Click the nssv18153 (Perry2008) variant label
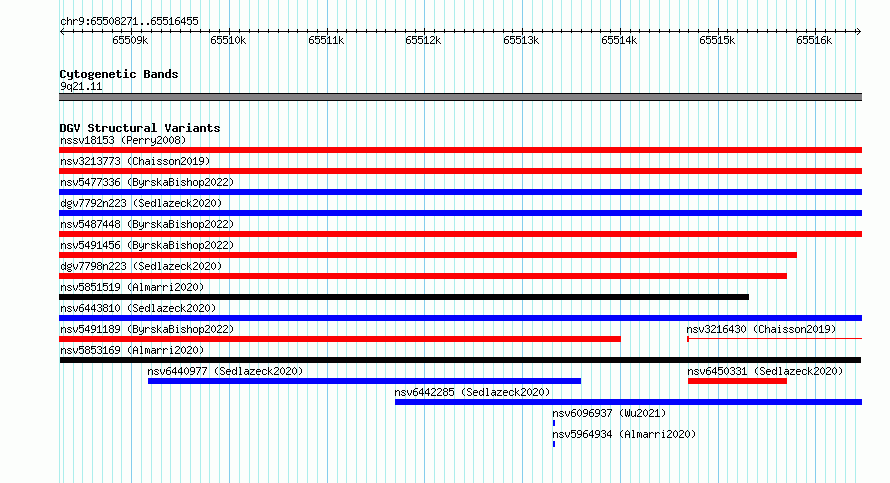890x483 pixels. (x=123, y=140)
